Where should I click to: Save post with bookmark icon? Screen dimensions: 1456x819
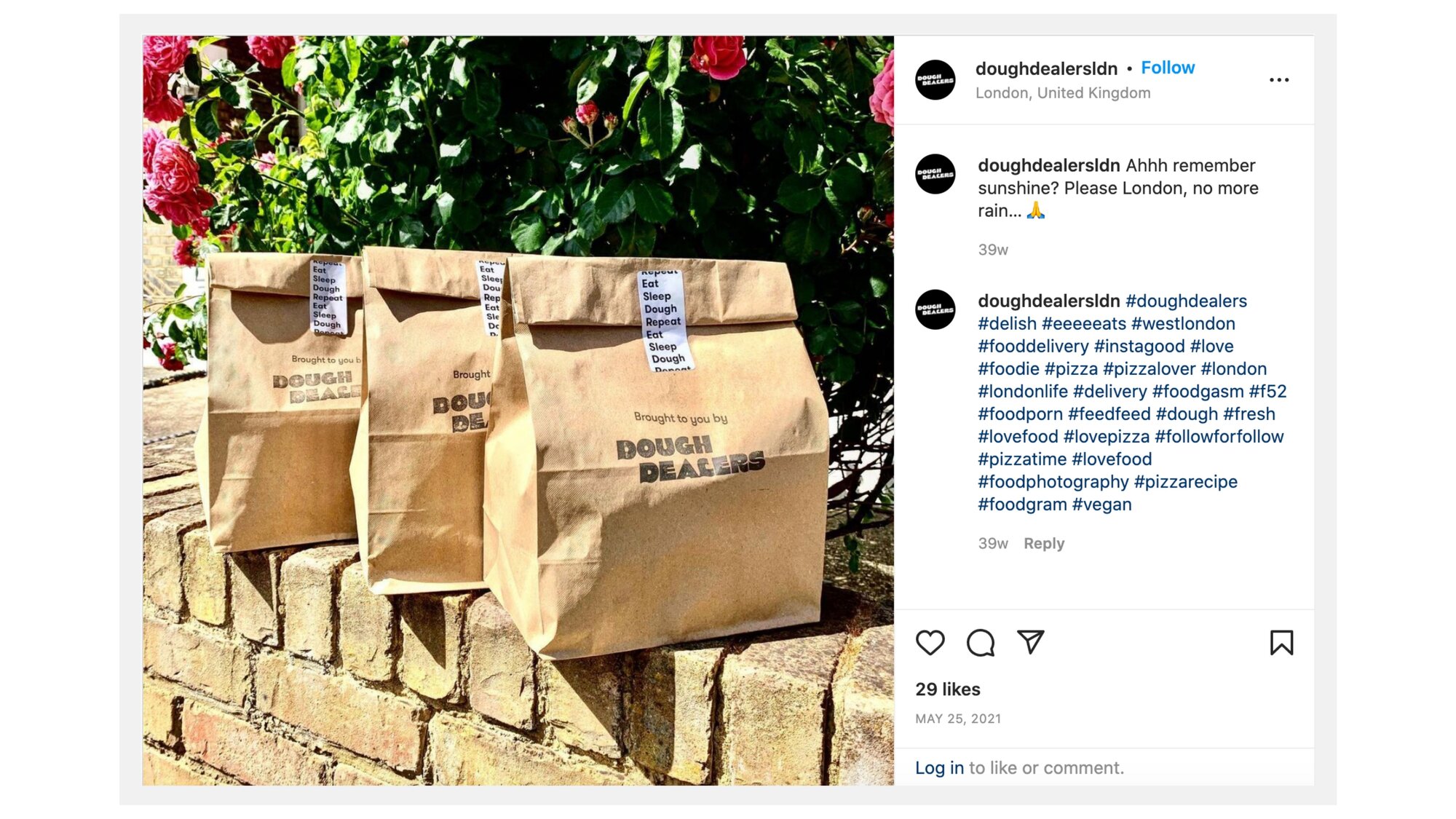pyautogui.click(x=1281, y=643)
